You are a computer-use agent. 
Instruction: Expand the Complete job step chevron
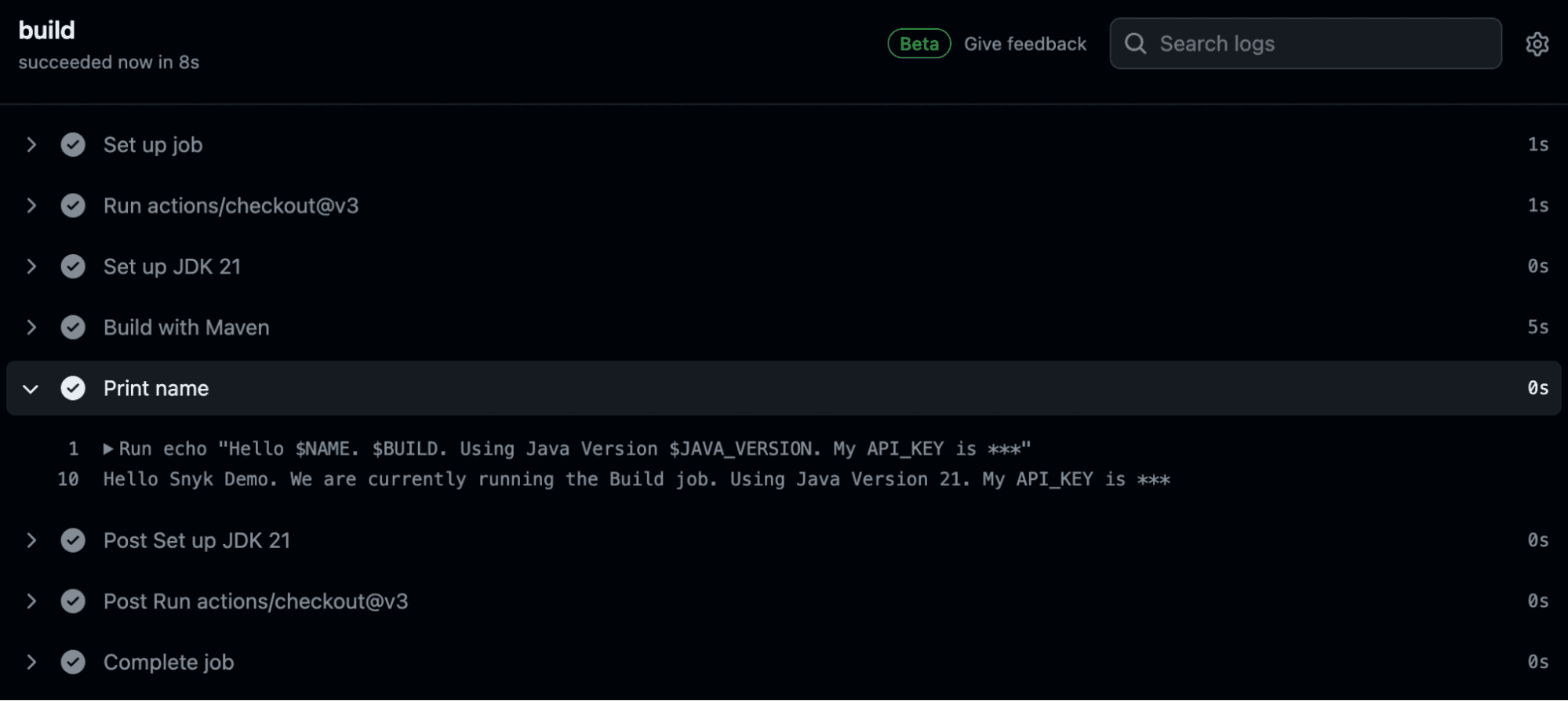click(31, 663)
